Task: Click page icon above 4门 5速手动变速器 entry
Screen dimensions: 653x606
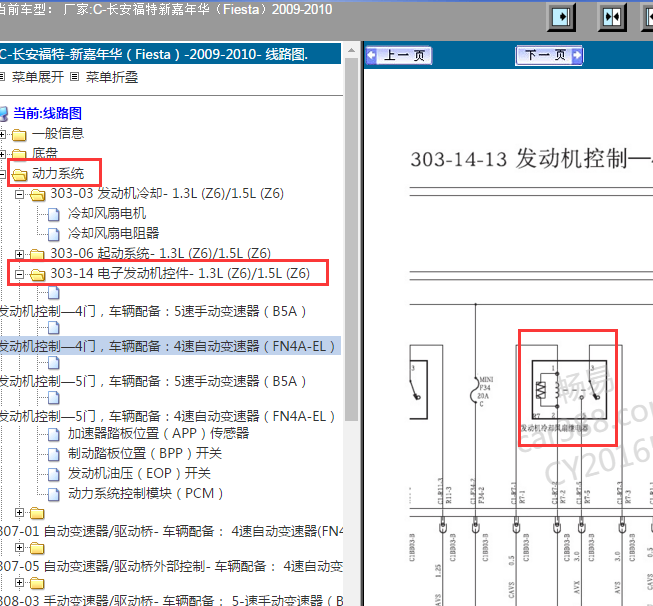Action: tap(53, 293)
